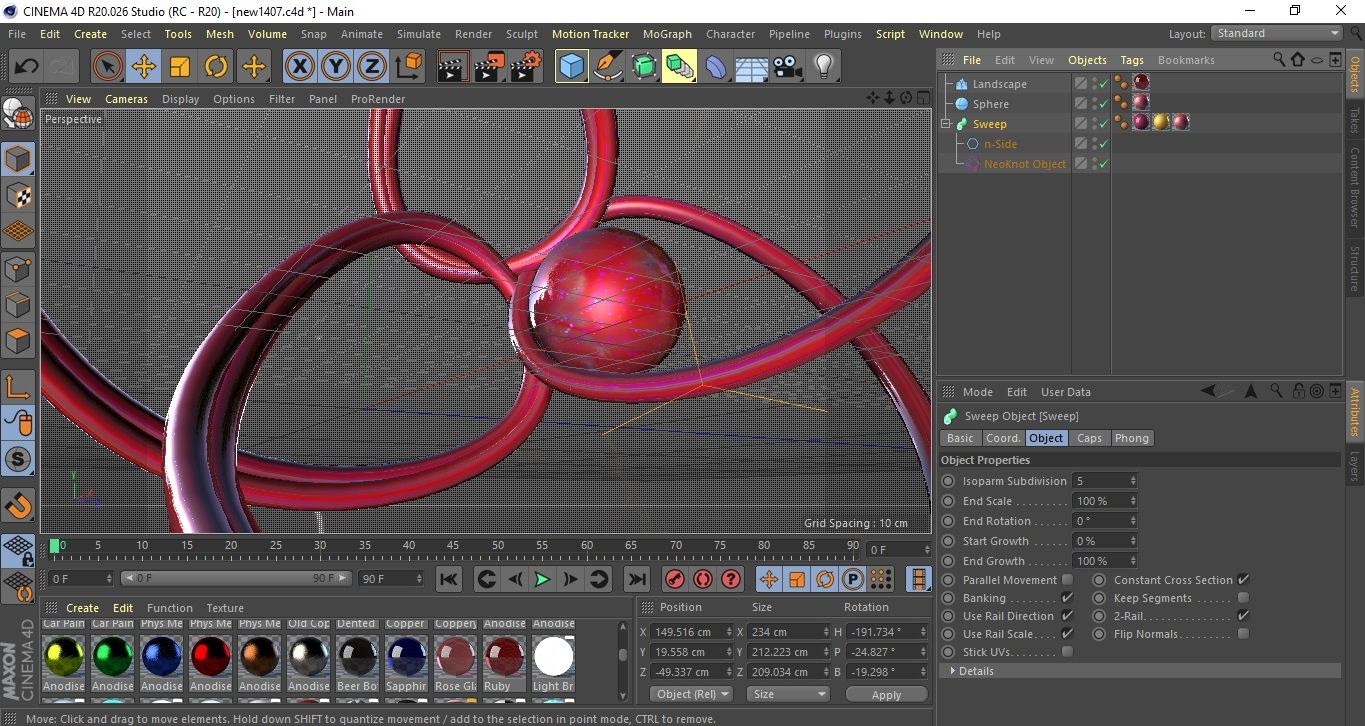This screenshot has height=726, width=1365.
Task: Click the Undo arrow icon
Action: click(26, 67)
